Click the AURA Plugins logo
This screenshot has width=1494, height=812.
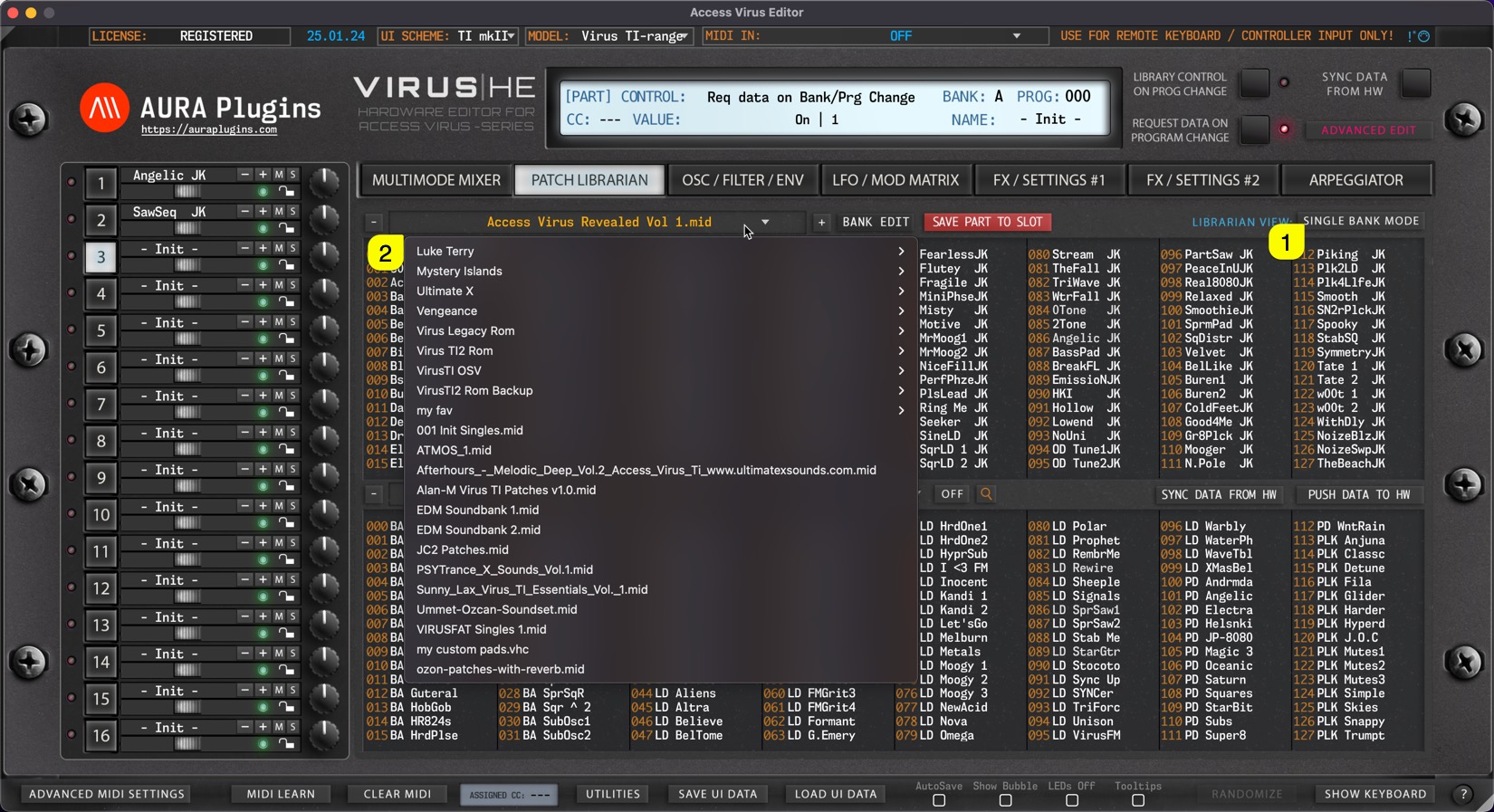[104, 108]
